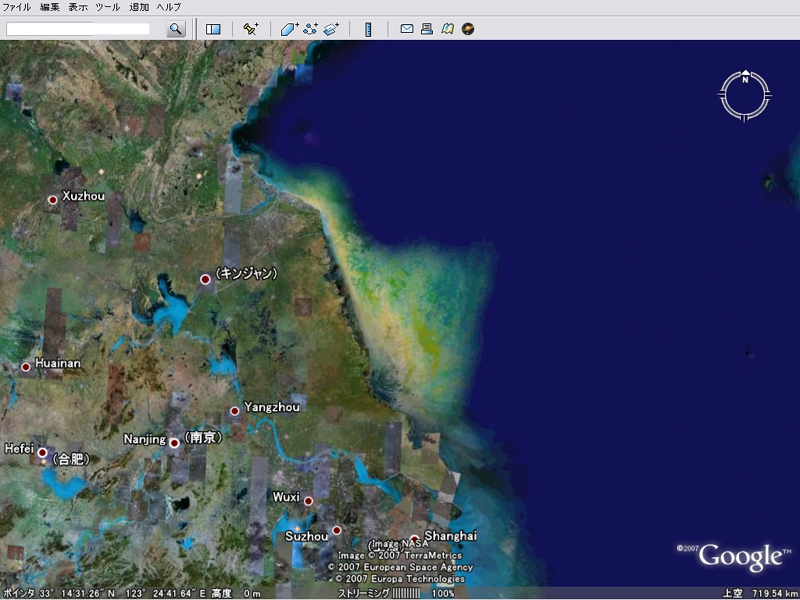Click the Hefei placemark dot
Viewport: 800px width, 600px height.
tap(42, 453)
